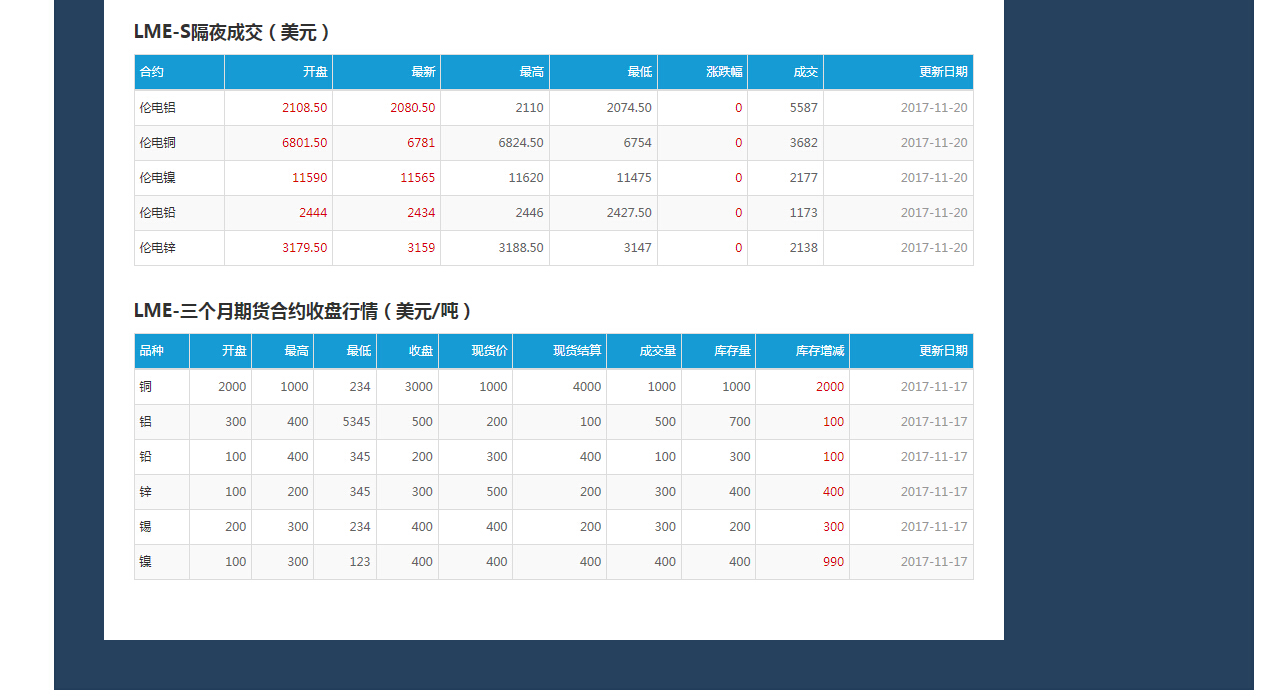Click the LME-三个月期货合约收盘行情 heading
The width and height of the screenshot is (1272, 696).
tap(303, 311)
